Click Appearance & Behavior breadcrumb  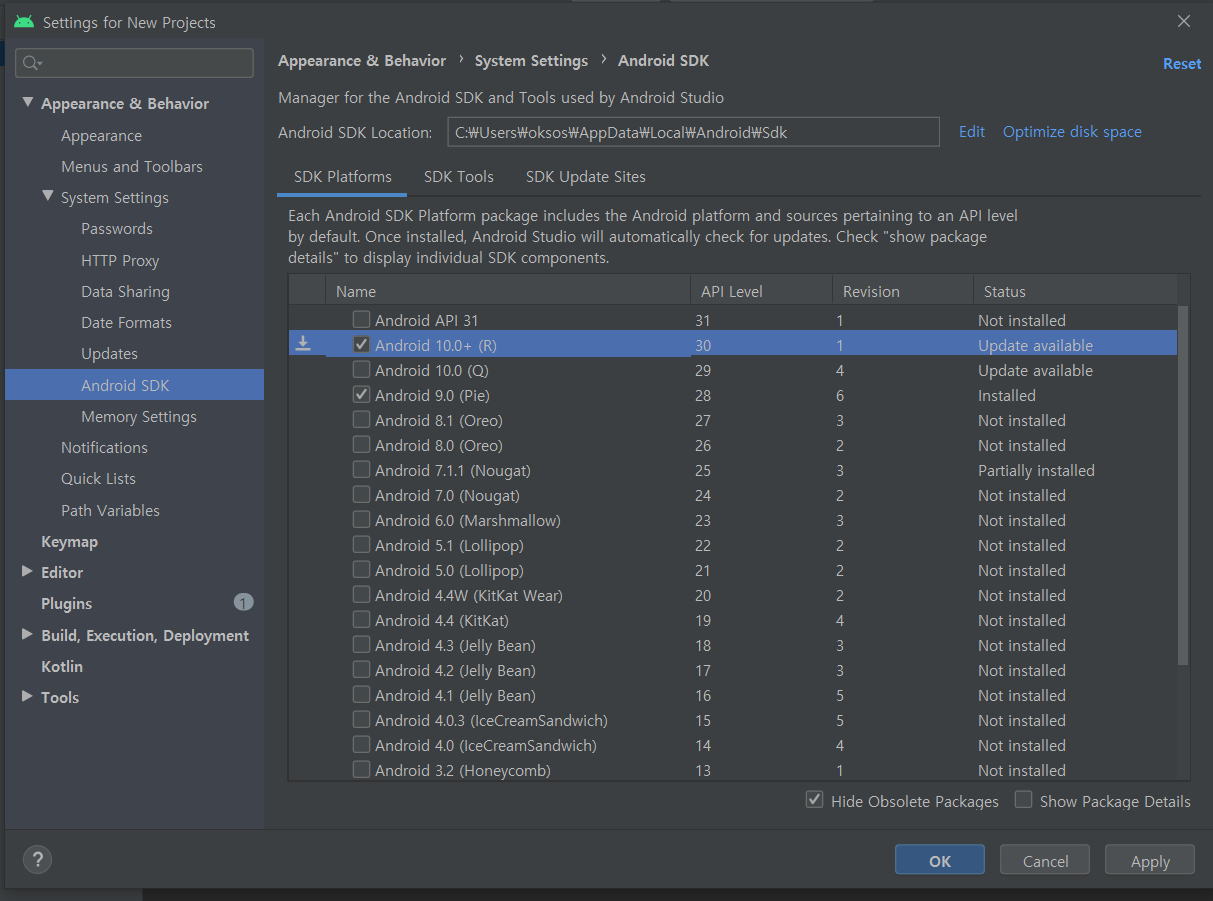click(362, 61)
